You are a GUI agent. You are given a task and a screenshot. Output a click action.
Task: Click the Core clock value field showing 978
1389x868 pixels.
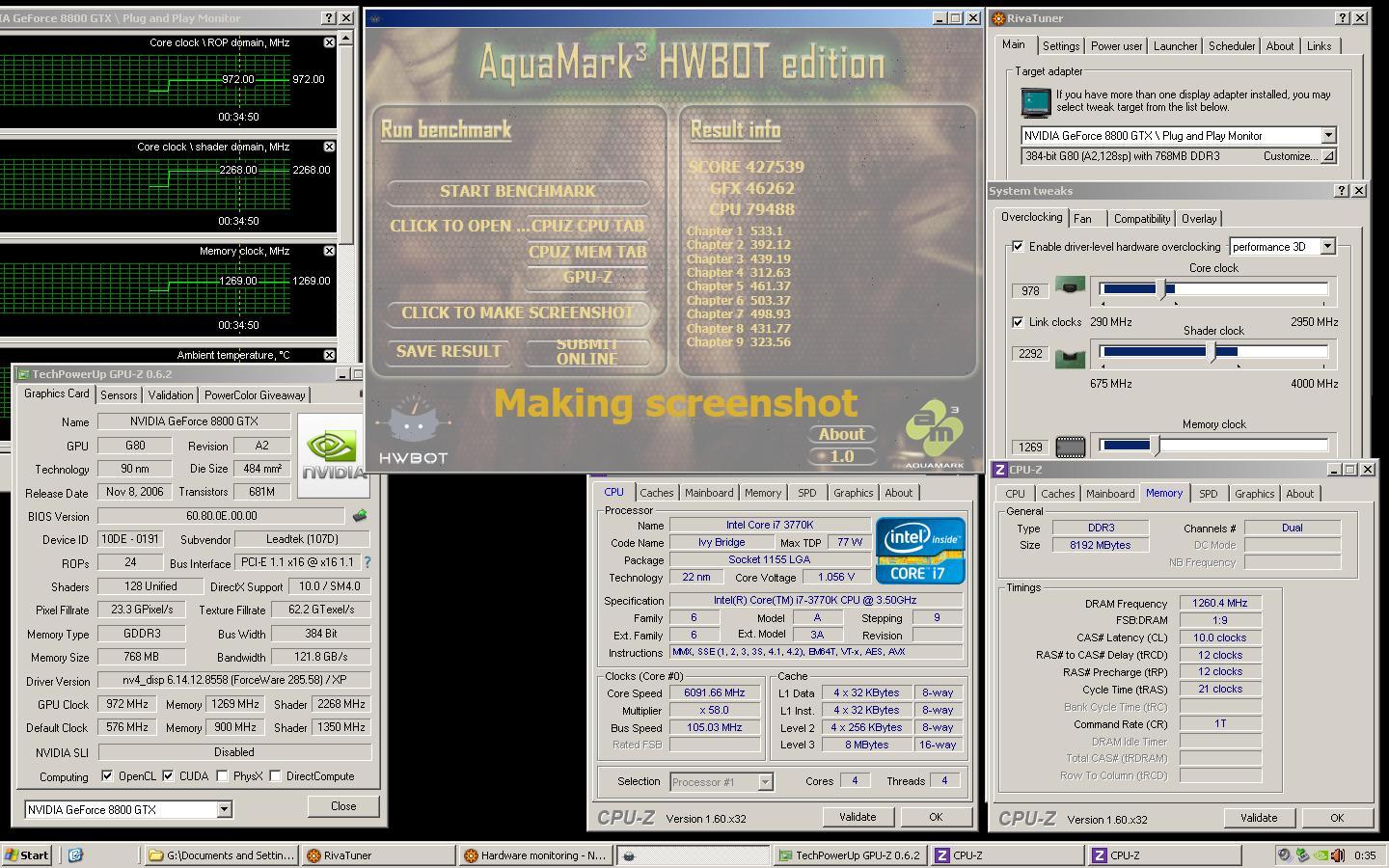click(1030, 290)
